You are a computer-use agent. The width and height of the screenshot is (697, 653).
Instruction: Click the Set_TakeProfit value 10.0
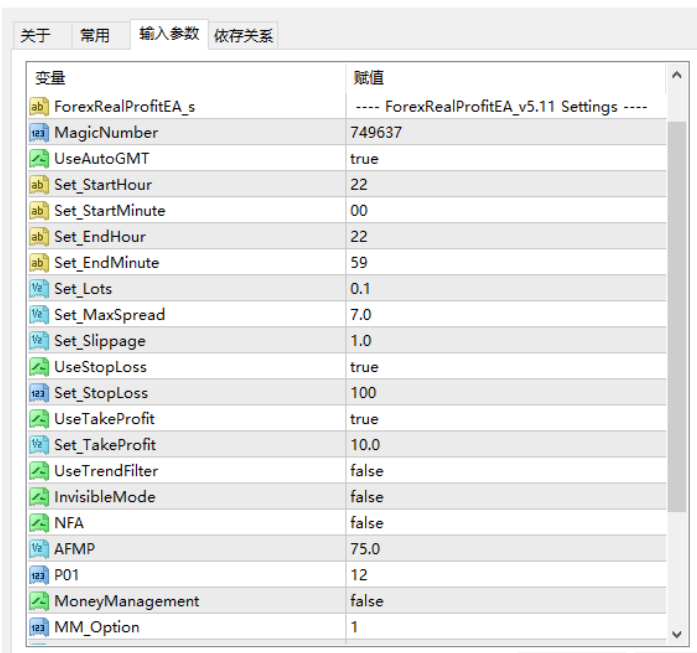[x=365, y=445]
